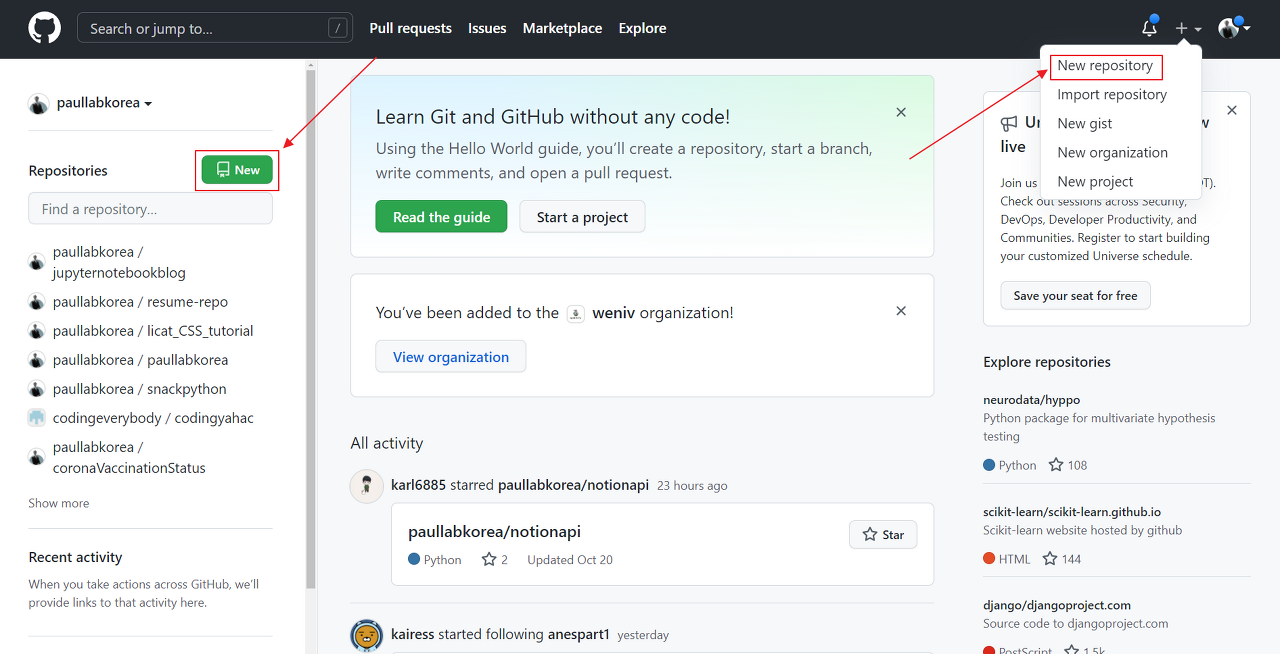Screen dimensions: 1280x654
Task: Click the weniv organization avatar icon
Action: [x=576, y=313]
